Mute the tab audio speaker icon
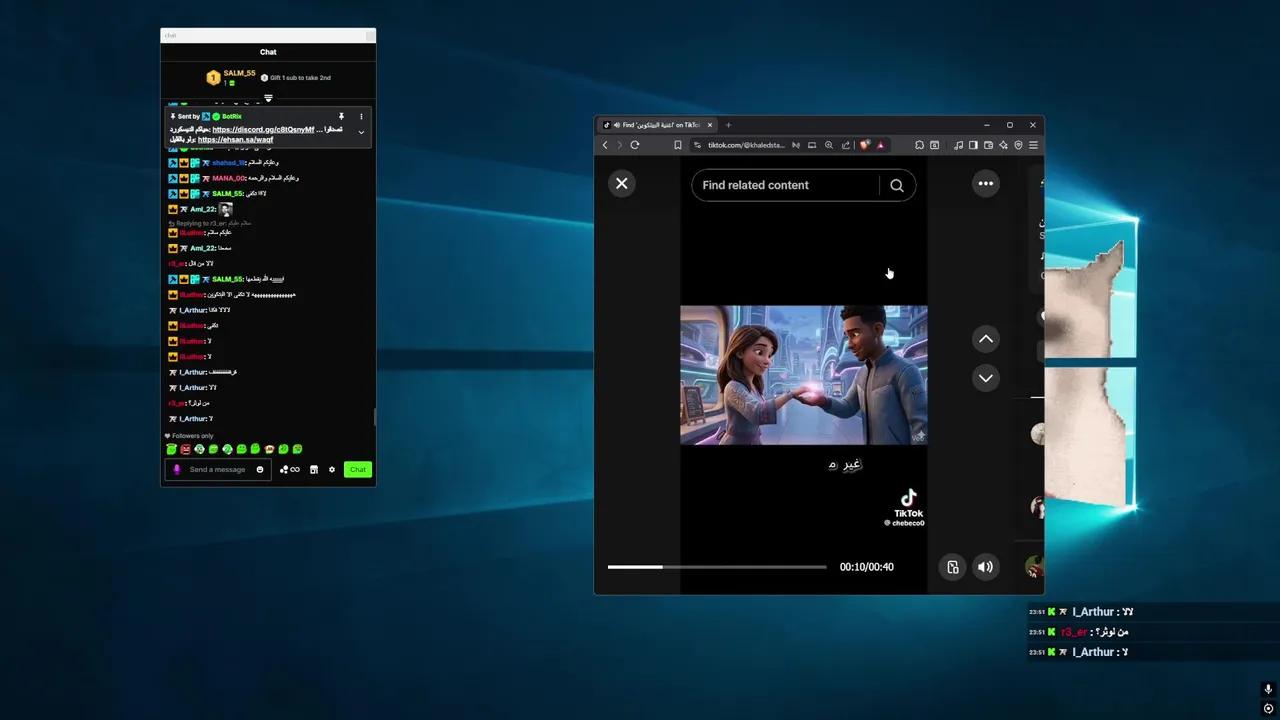 click(616, 125)
